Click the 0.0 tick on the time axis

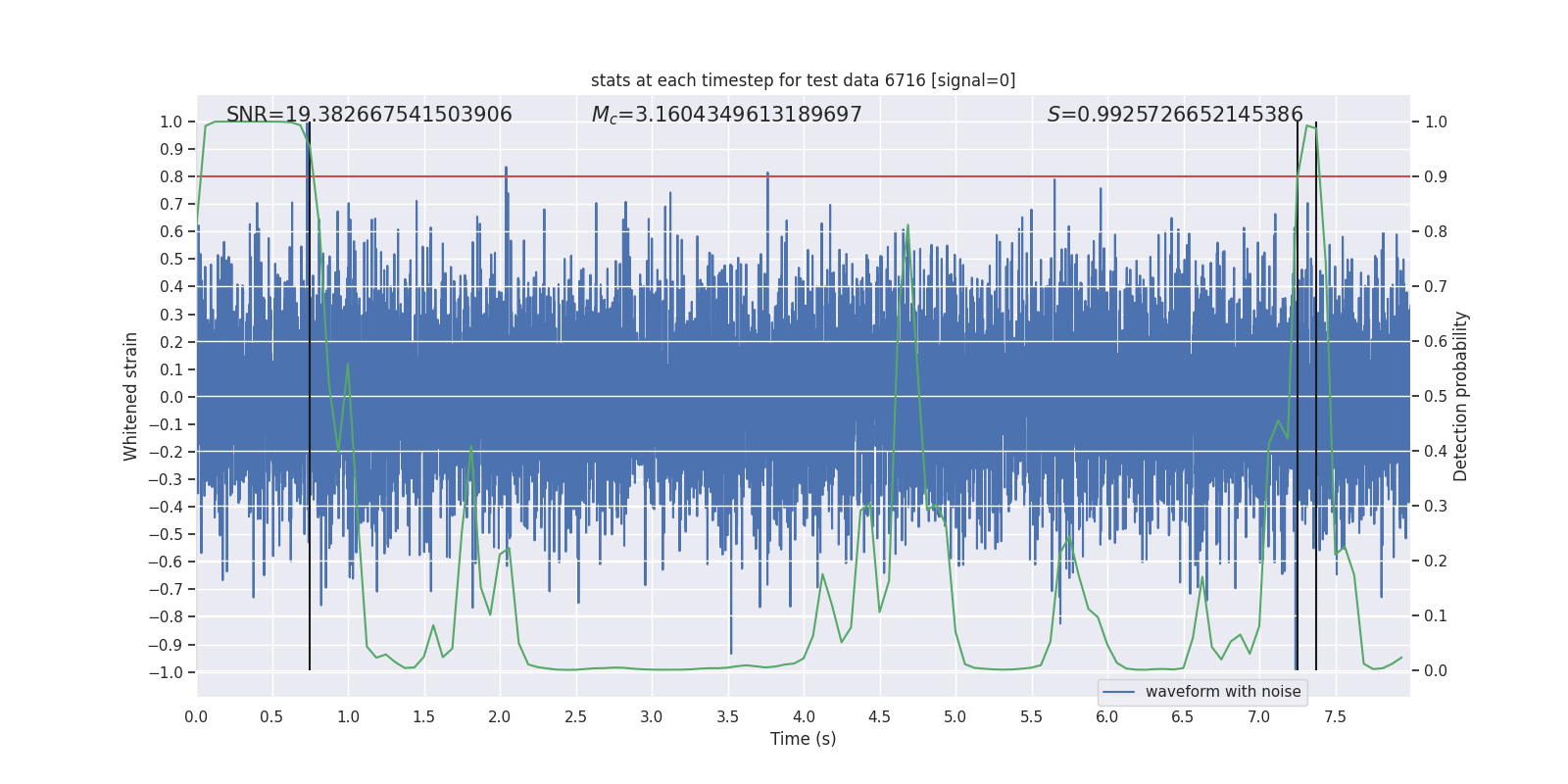(x=196, y=716)
